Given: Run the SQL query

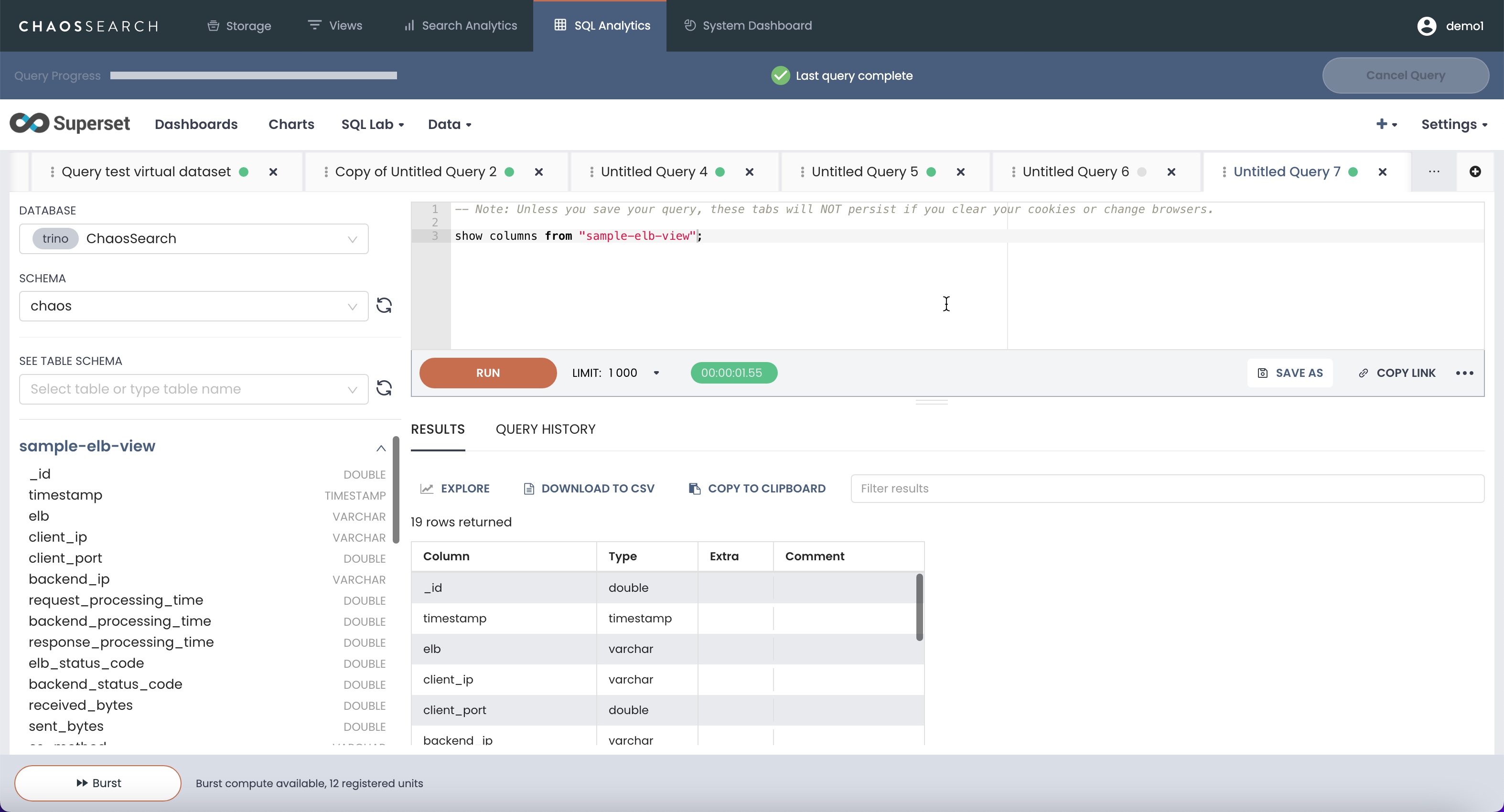Looking at the screenshot, I should [487, 373].
